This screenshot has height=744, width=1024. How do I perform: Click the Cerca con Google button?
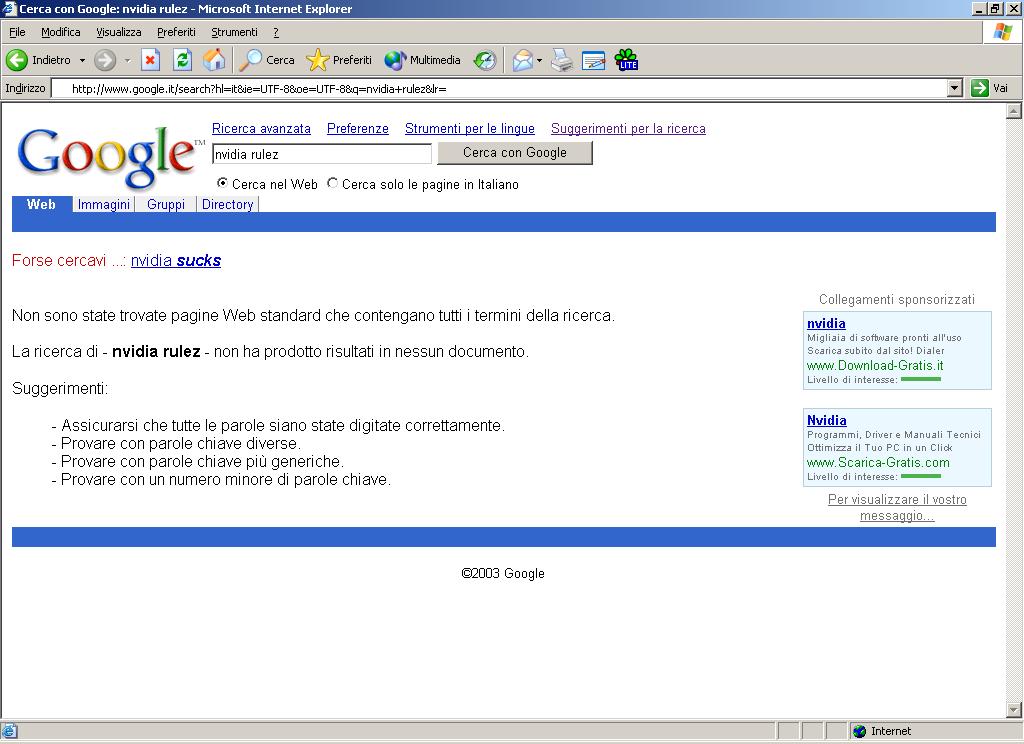(x=515, y=153)
